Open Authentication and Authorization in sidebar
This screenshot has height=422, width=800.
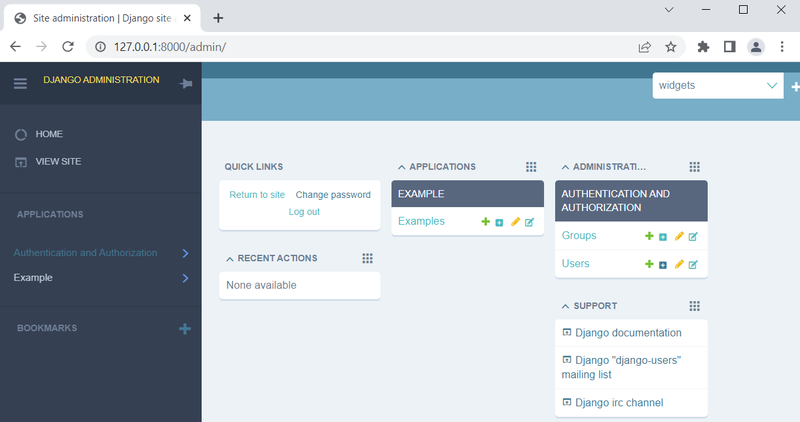tap(85, 253)
